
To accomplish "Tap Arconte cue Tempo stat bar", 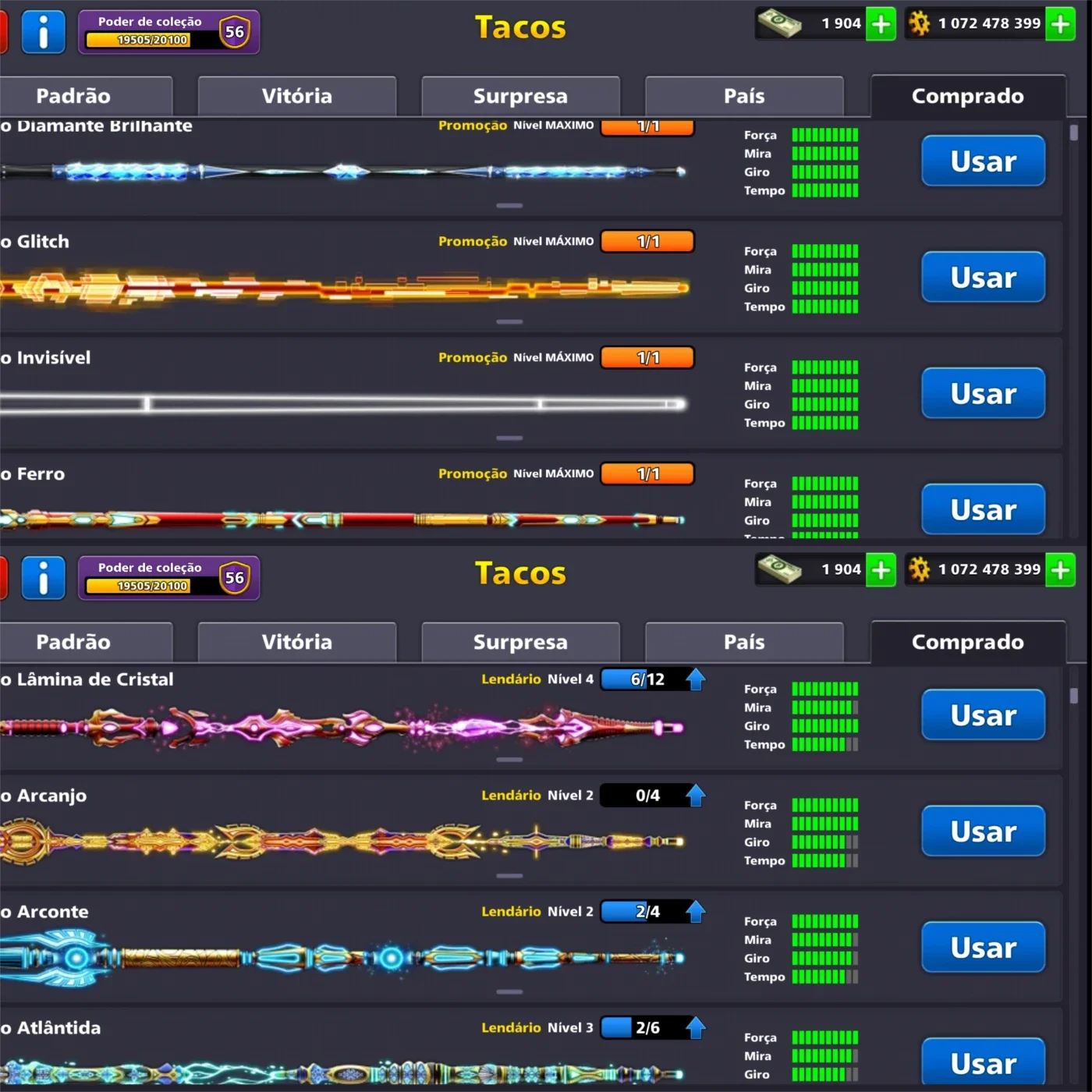I will (x=825, y=977).
